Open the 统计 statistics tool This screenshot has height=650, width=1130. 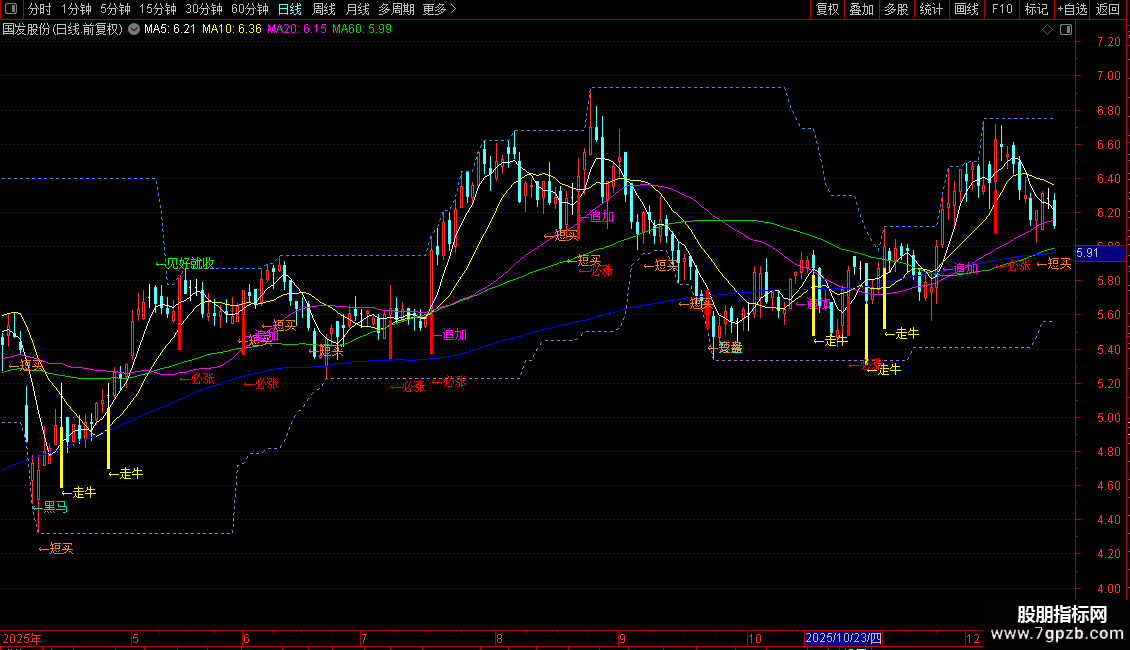coord(931,9)
